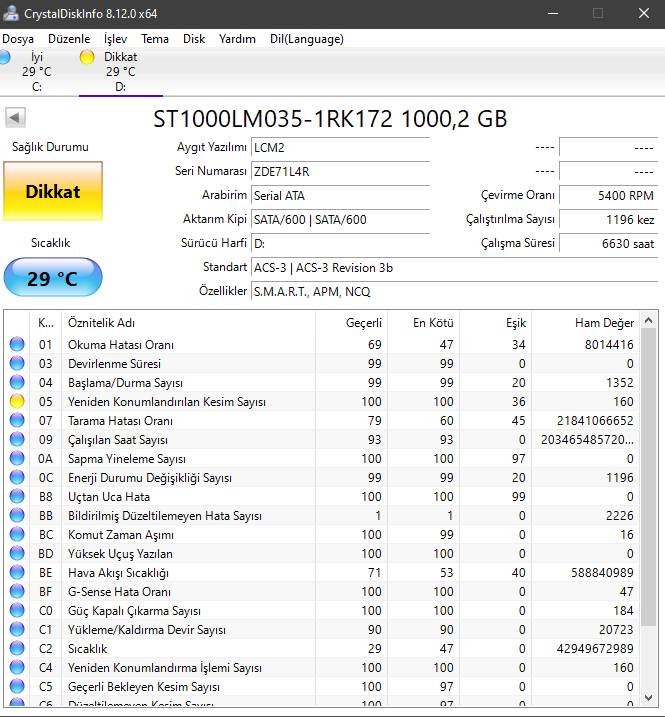Click the yellow Dikkat orb for disk D:
Viewport: 665px width, 717px height.
(x=87, y=57)
